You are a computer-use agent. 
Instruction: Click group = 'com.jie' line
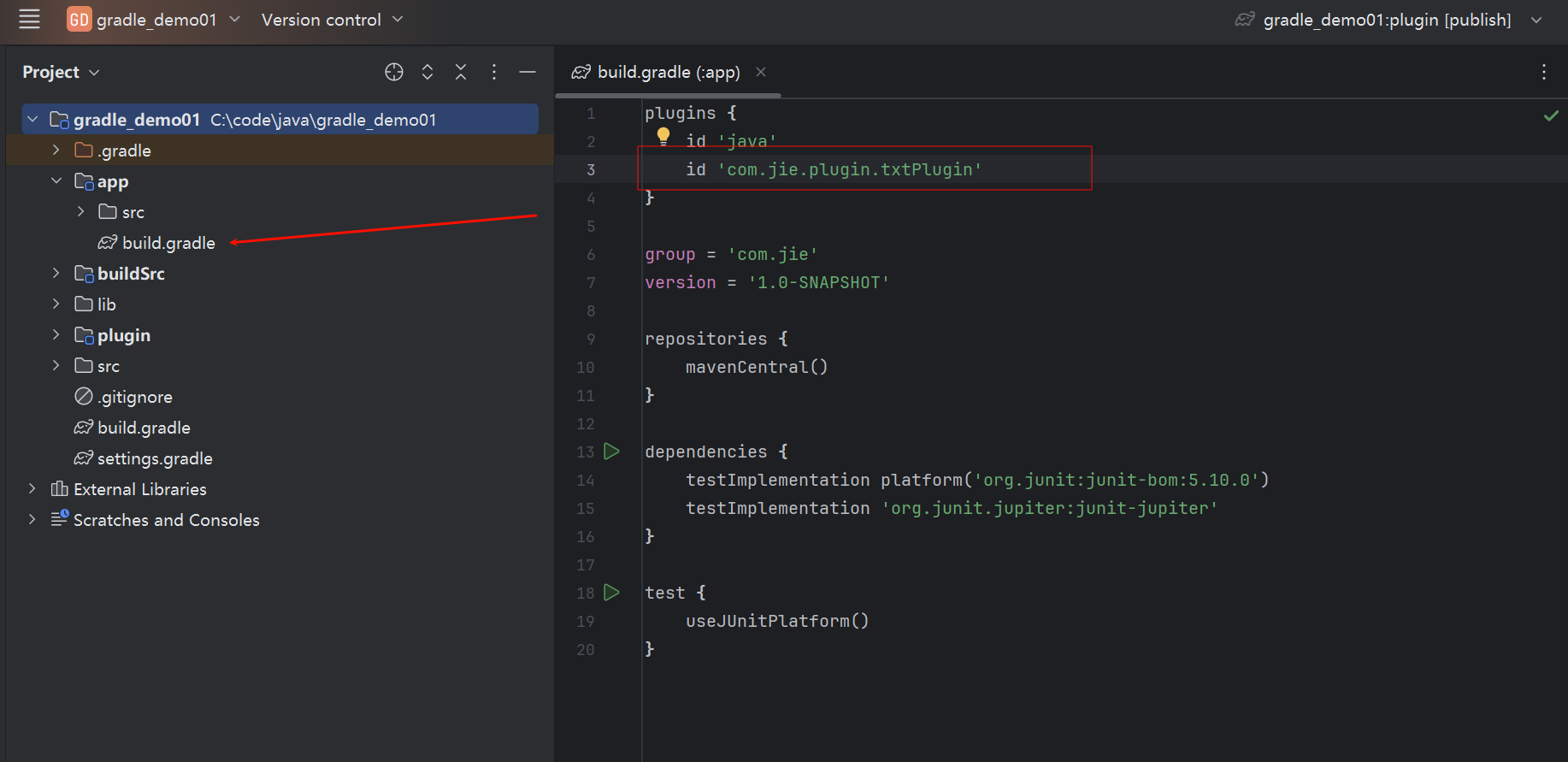[x=731, y=254]
